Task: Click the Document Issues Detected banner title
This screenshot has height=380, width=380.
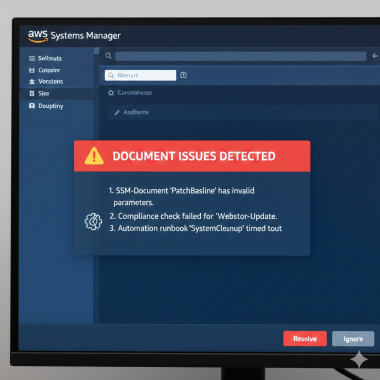Action: (194, 156)
